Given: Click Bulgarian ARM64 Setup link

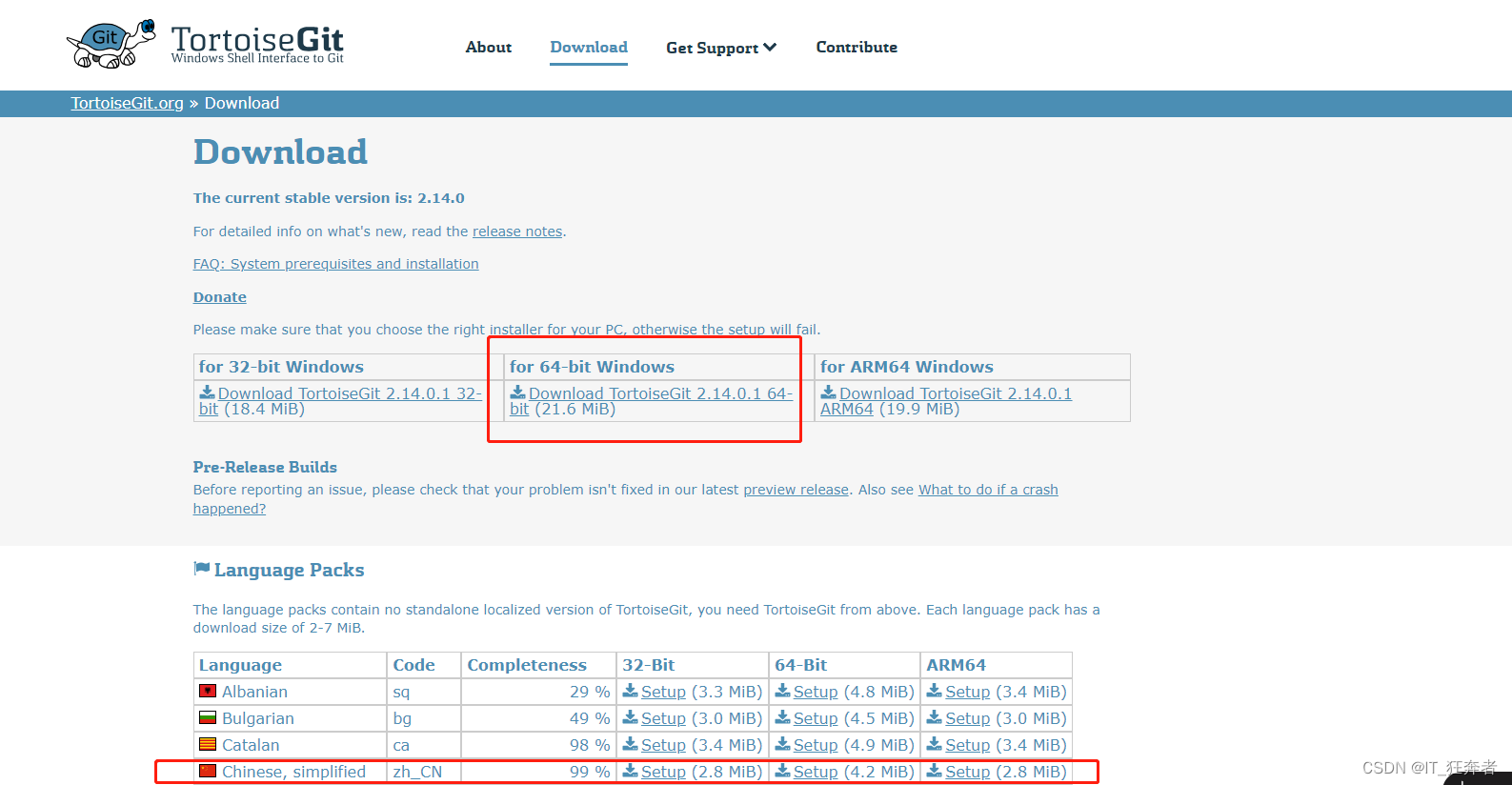Looking at the screenshot, I should coord(967,718).
